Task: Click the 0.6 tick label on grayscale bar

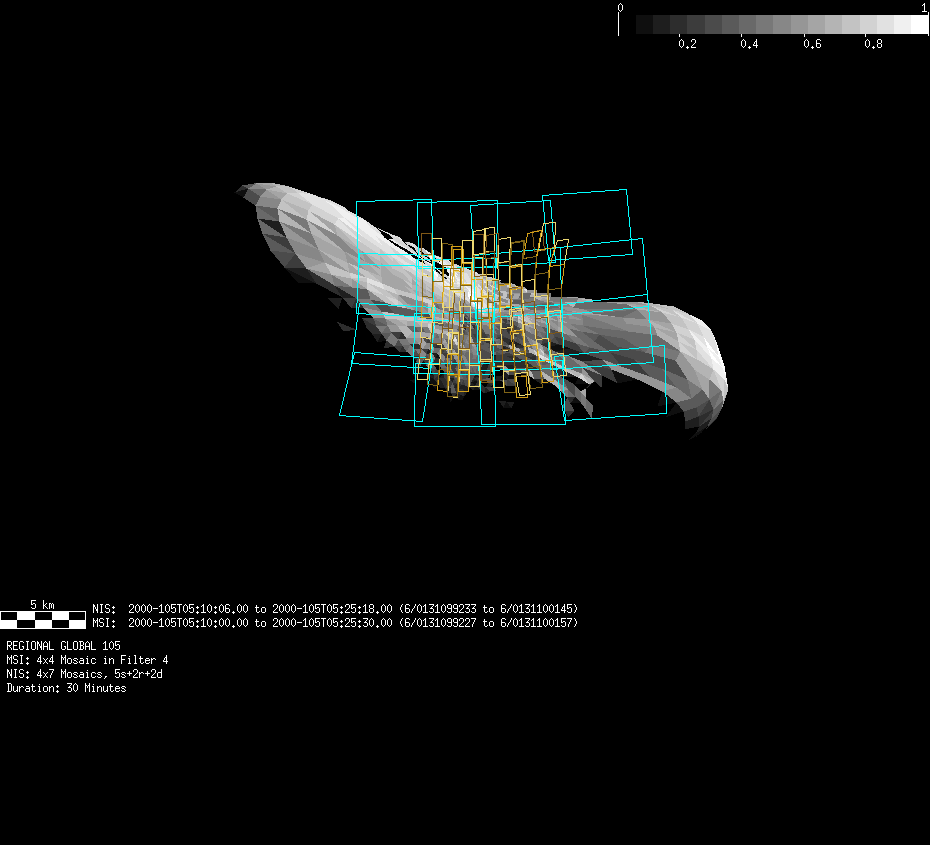Action: click(811, 45)
